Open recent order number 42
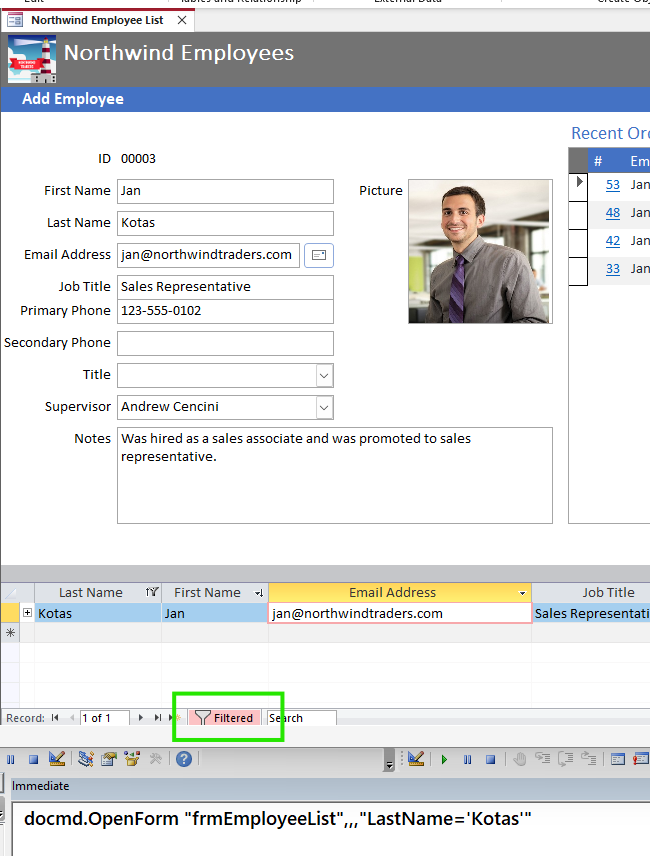This screenshot has height=856, width=650. 613,241
